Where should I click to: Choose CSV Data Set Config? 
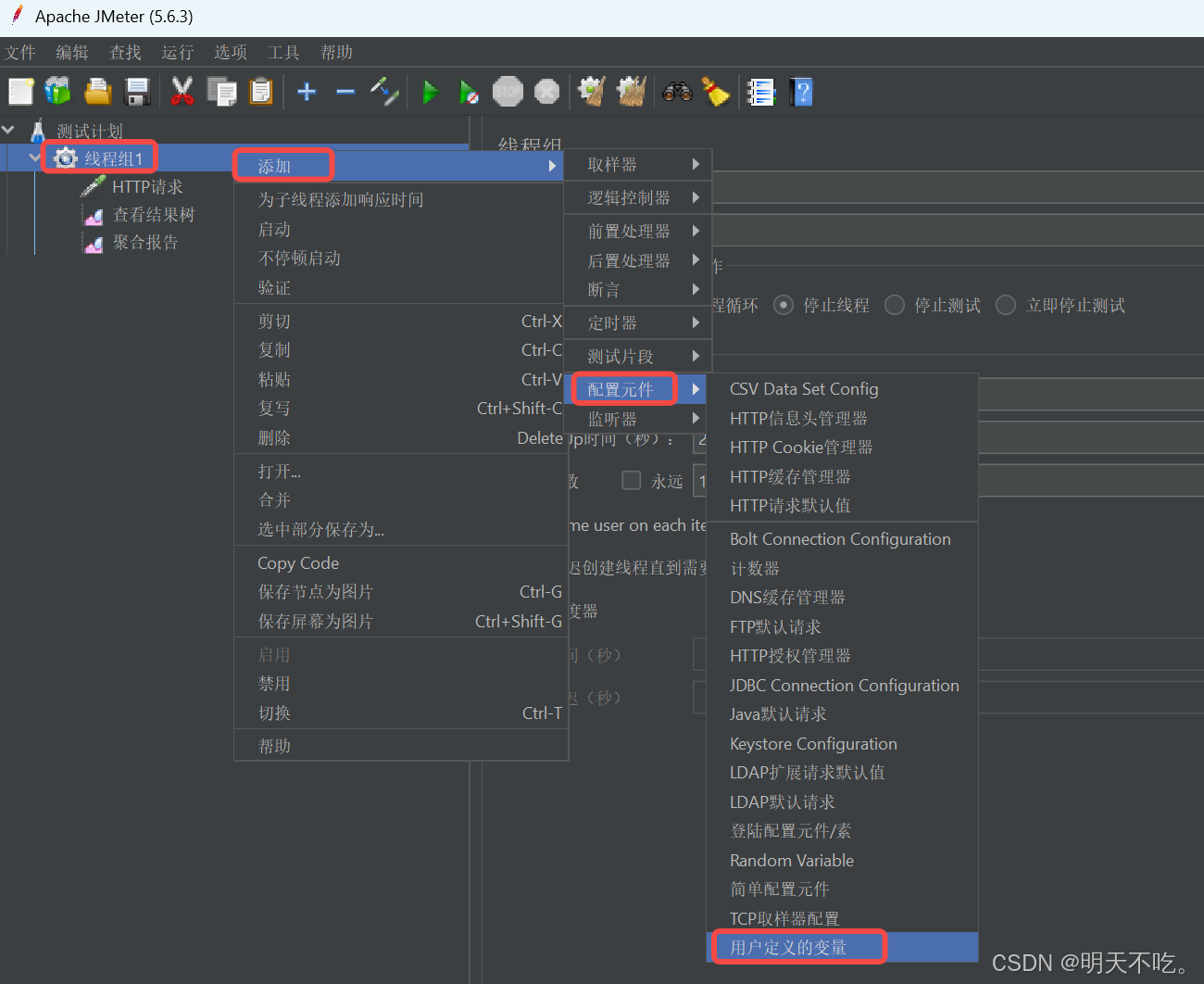[843, 389]
